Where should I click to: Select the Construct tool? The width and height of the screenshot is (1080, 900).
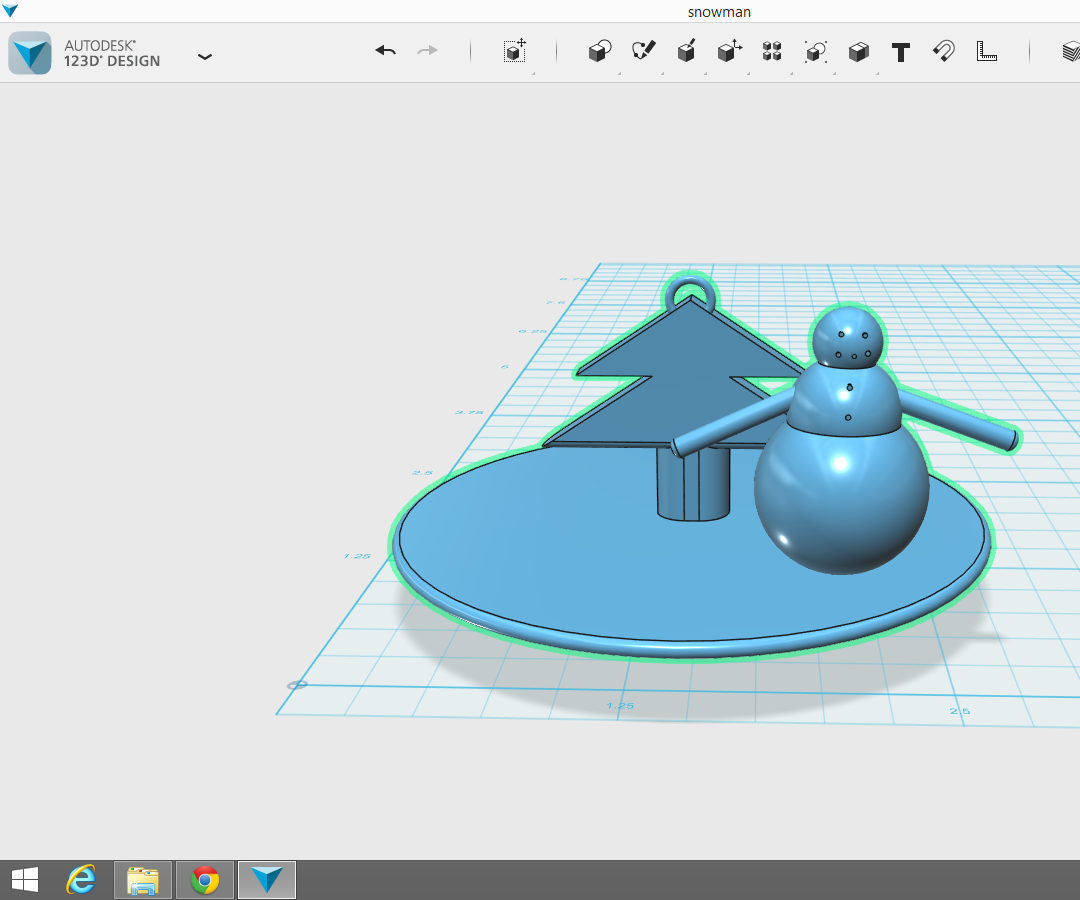[x=686, y=52]
